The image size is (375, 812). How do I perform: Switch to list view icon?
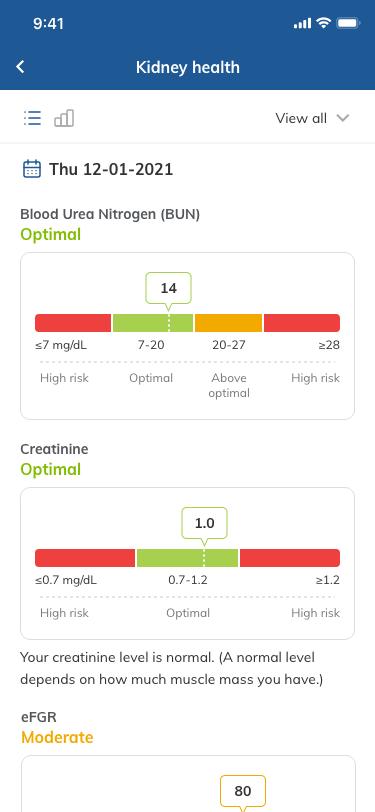pyautogui.click(x=32, y=118)
